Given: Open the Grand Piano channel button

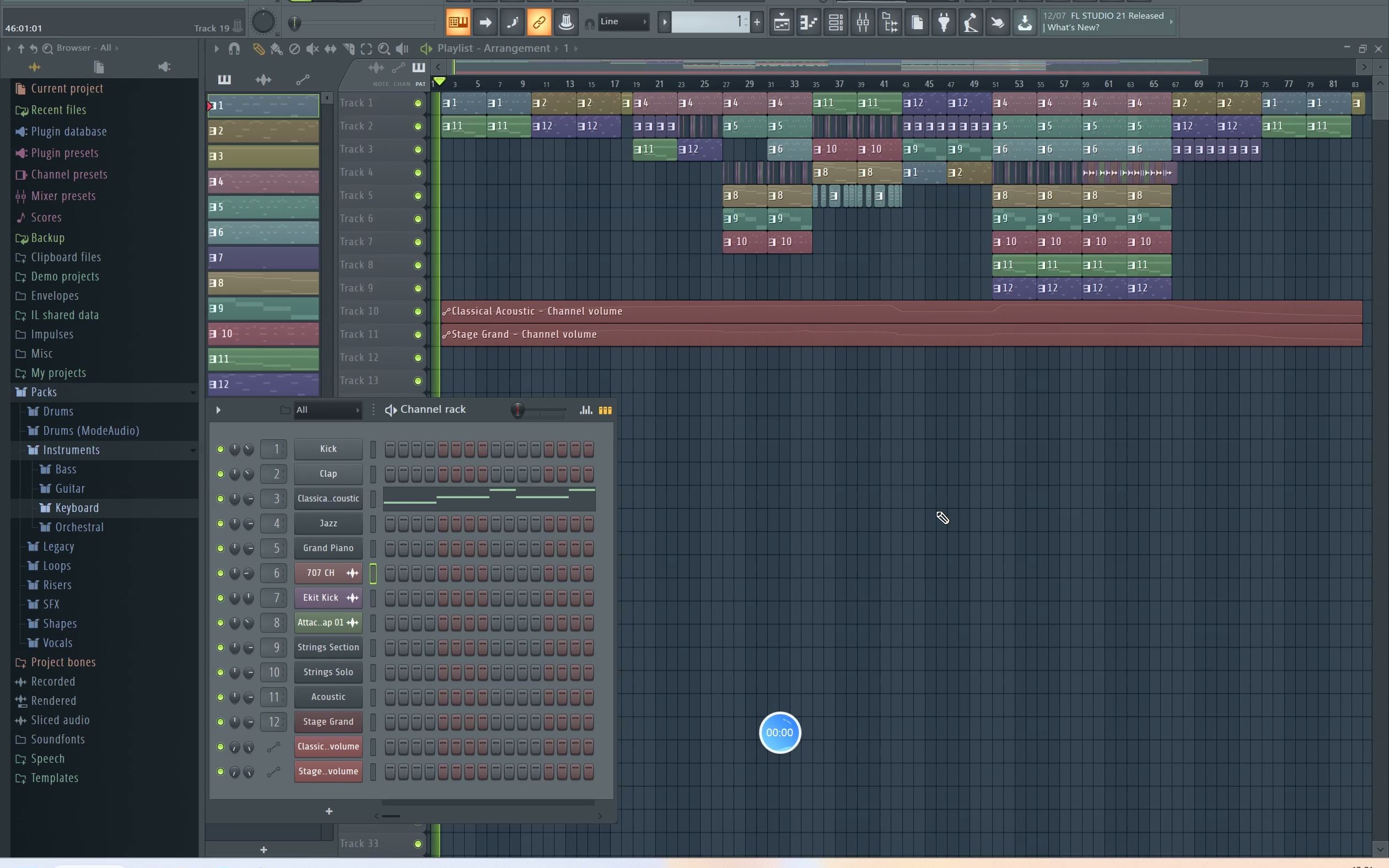Looking at the screenshot, I should click(329, 548).
